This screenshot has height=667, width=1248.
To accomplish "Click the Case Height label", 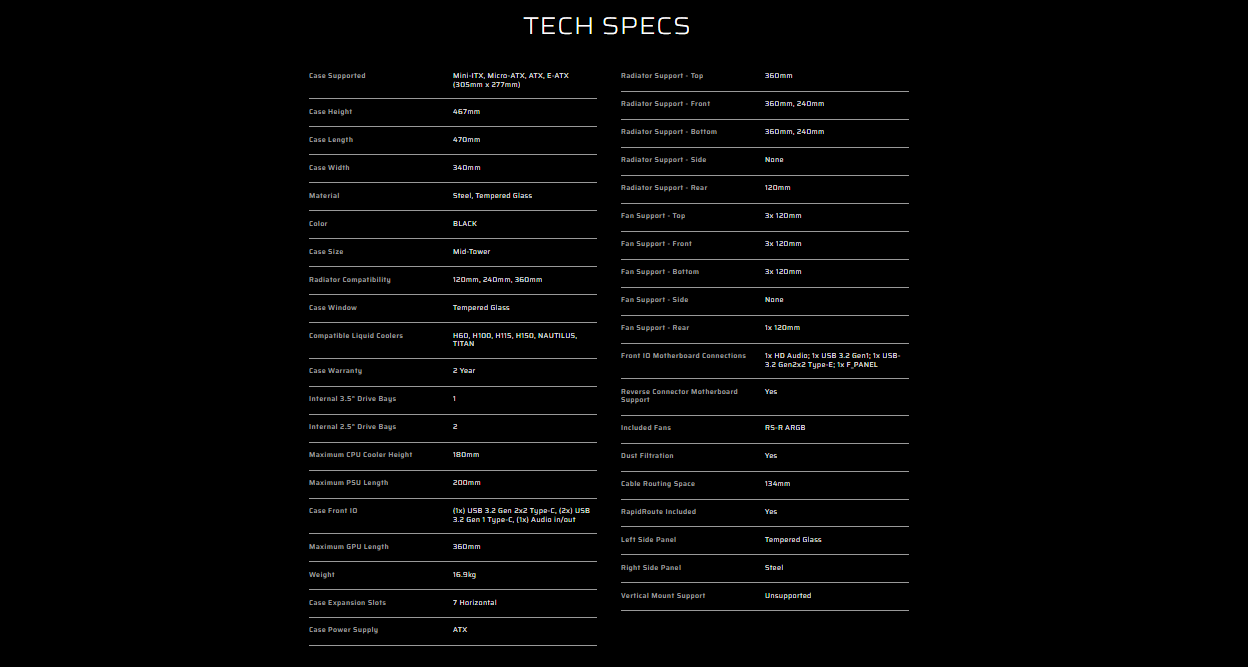I will [330, 112].
